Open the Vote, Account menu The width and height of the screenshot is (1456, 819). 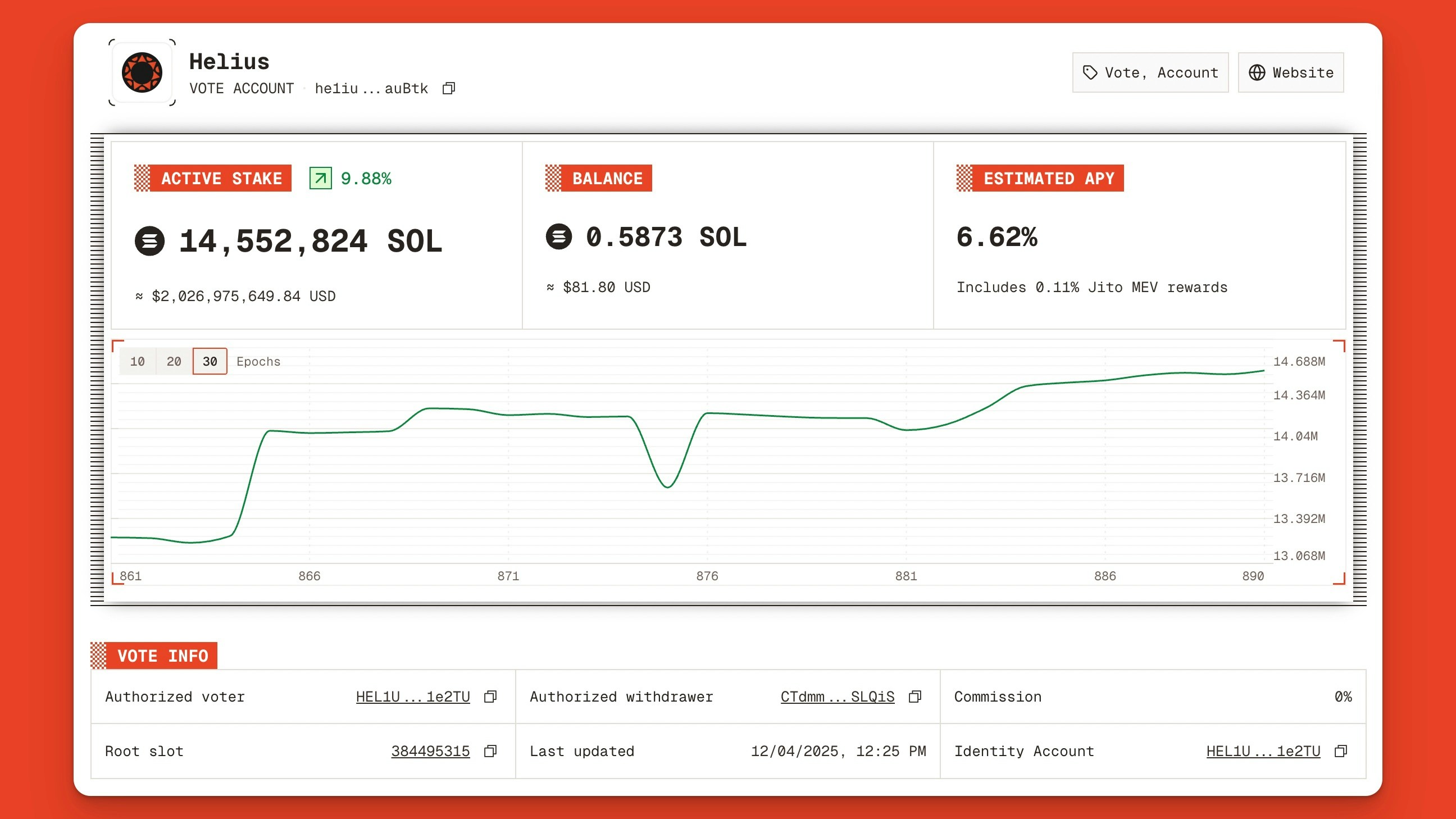pos(1150,72)
